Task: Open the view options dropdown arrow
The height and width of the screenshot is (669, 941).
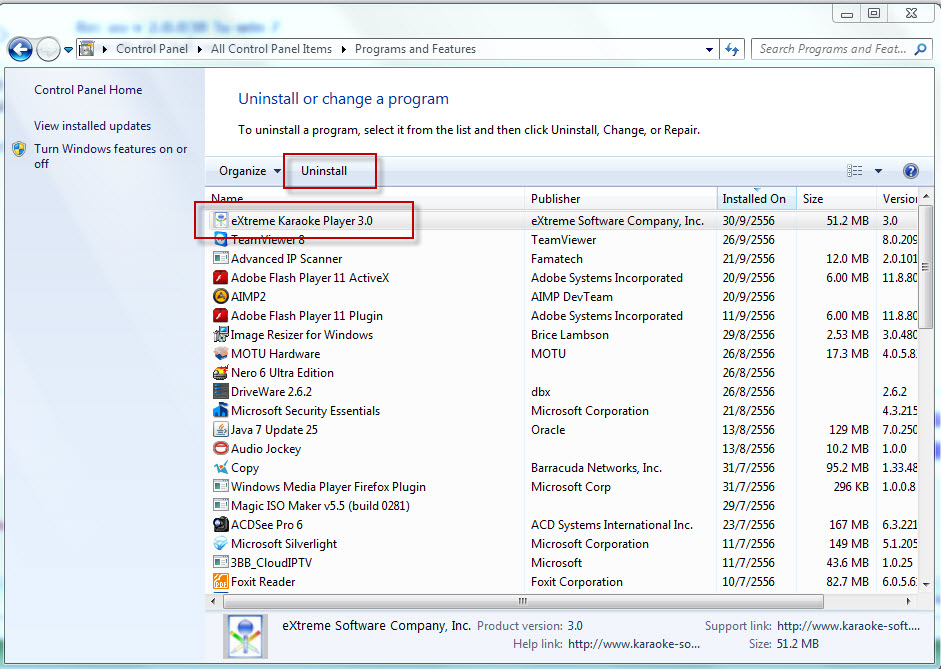Action: (878, 171)
